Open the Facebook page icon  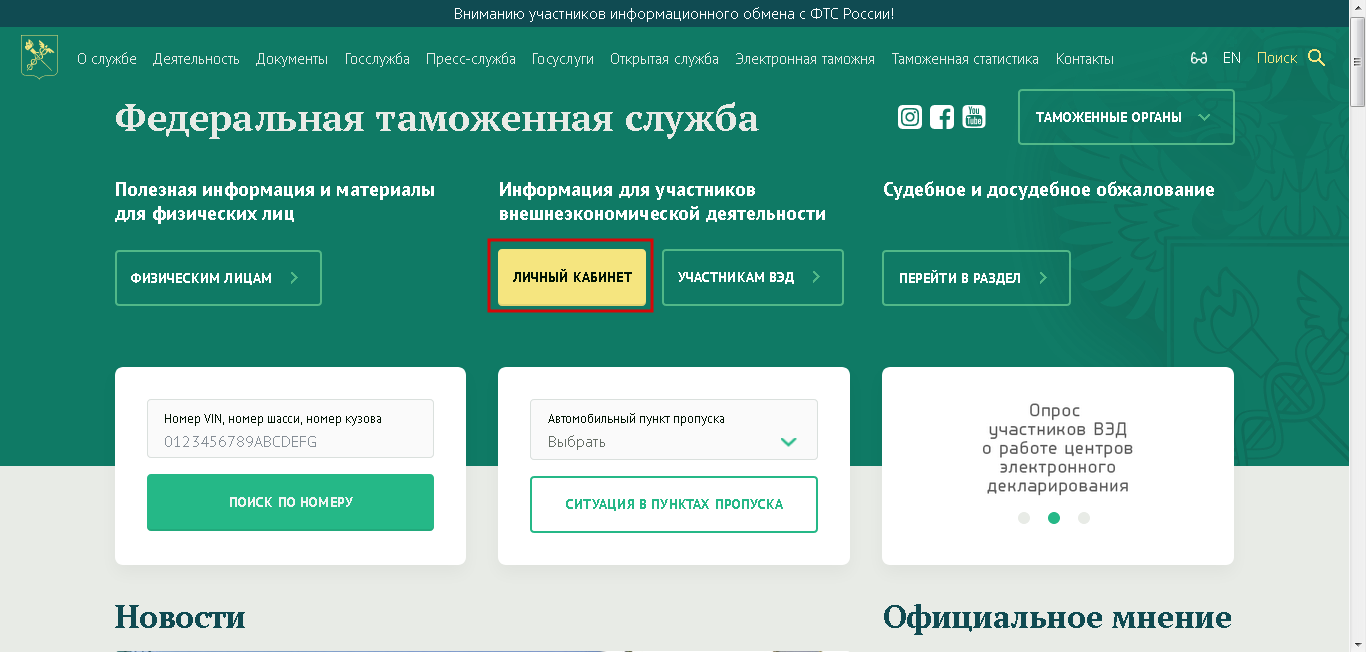tap(942, 117)
